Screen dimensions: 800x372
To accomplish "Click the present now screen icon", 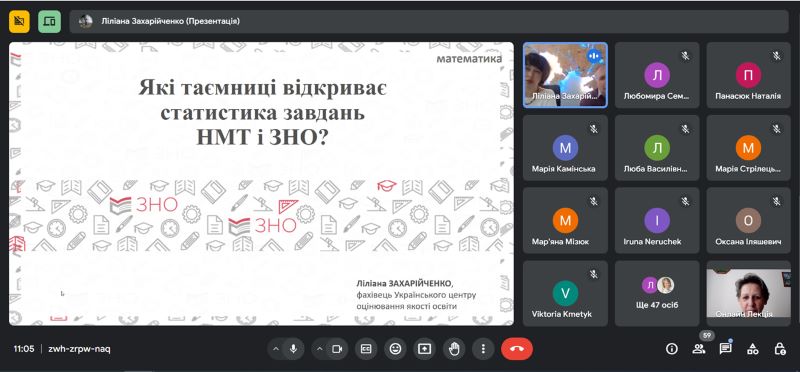I will click(424, 349).
